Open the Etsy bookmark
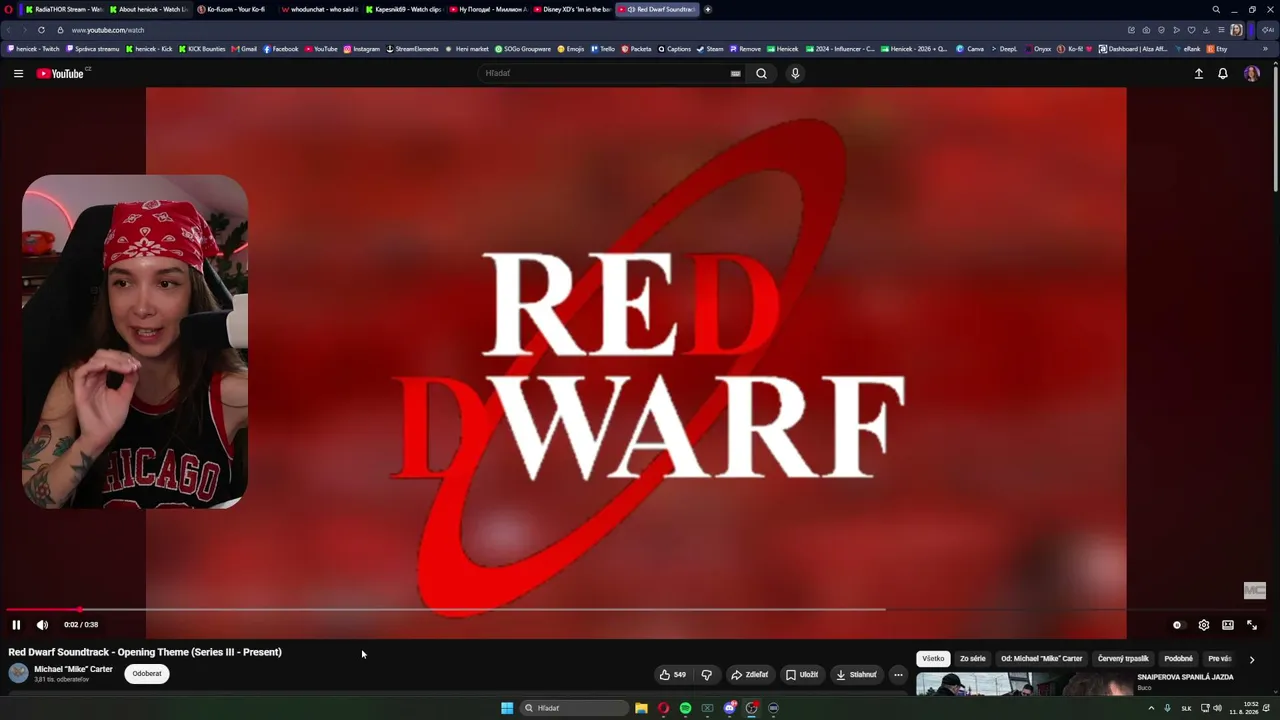This screenshot has width=1280, height=720. pos(1217,49)
